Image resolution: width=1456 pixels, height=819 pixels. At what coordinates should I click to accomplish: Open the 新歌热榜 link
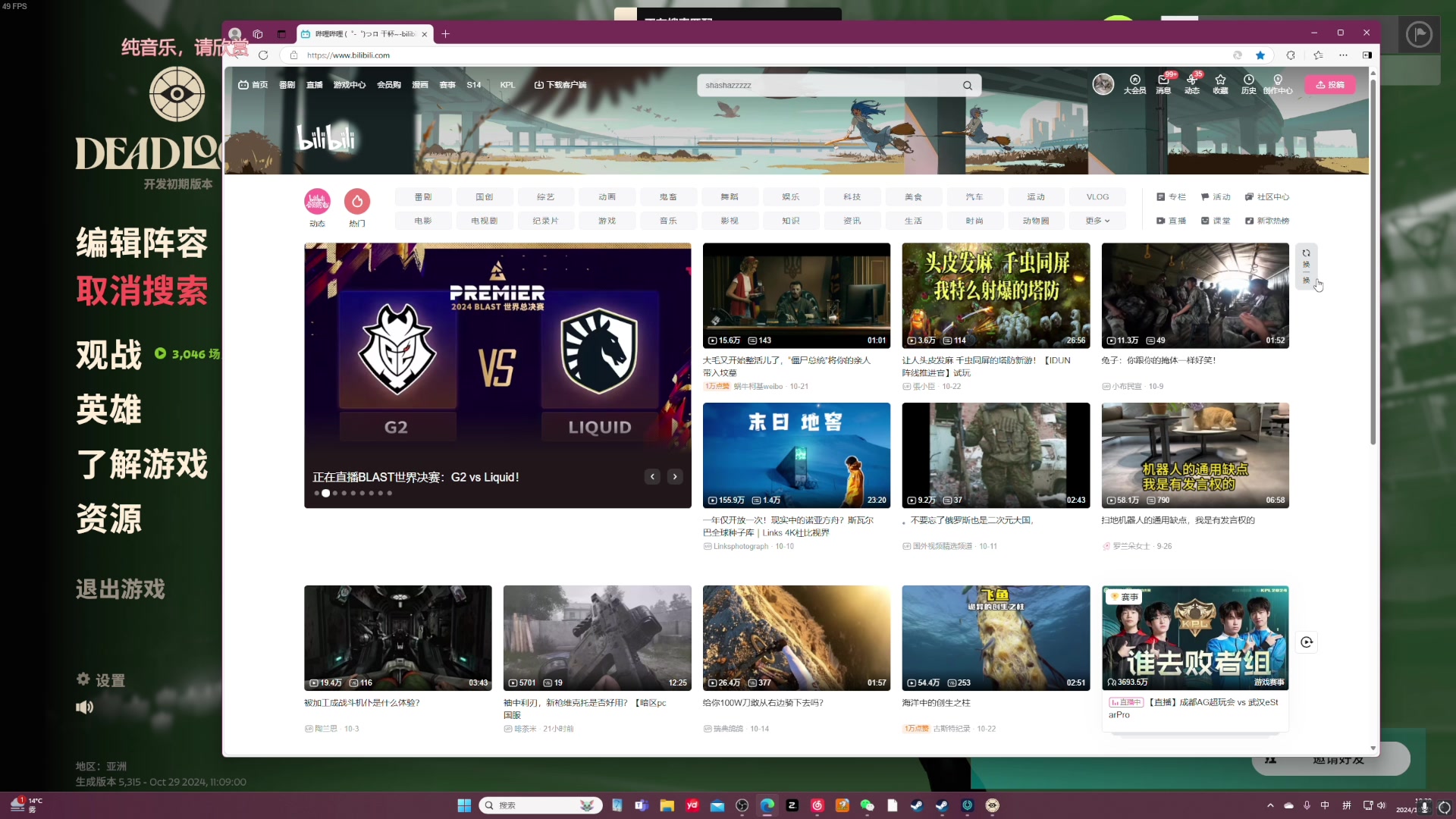point(1267,221)
